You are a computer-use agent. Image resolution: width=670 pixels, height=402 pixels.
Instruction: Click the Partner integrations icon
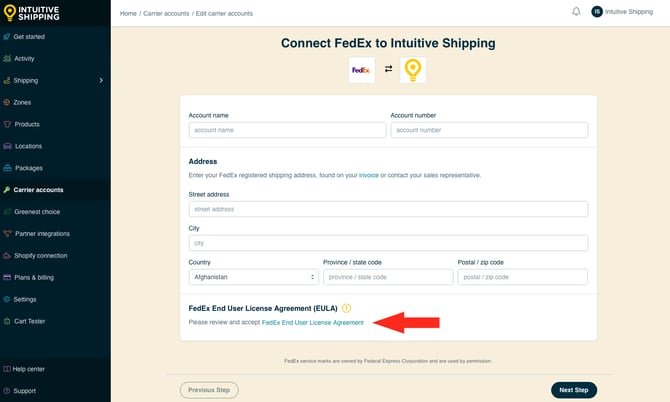coord(7,234)
